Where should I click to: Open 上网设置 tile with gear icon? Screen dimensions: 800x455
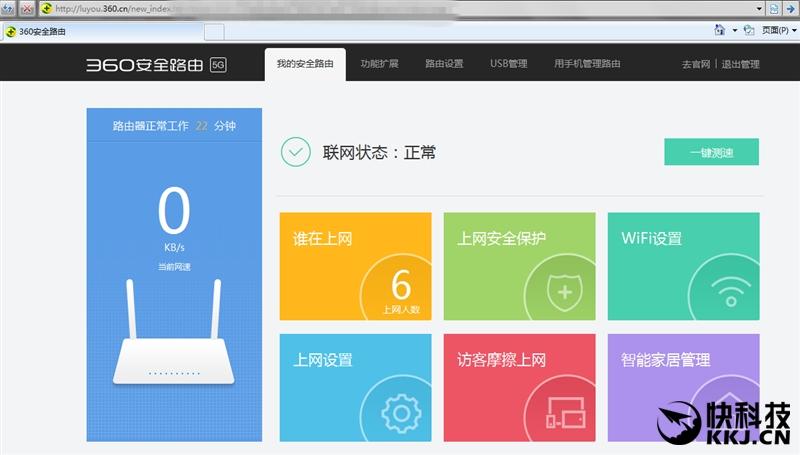point(356,388)
